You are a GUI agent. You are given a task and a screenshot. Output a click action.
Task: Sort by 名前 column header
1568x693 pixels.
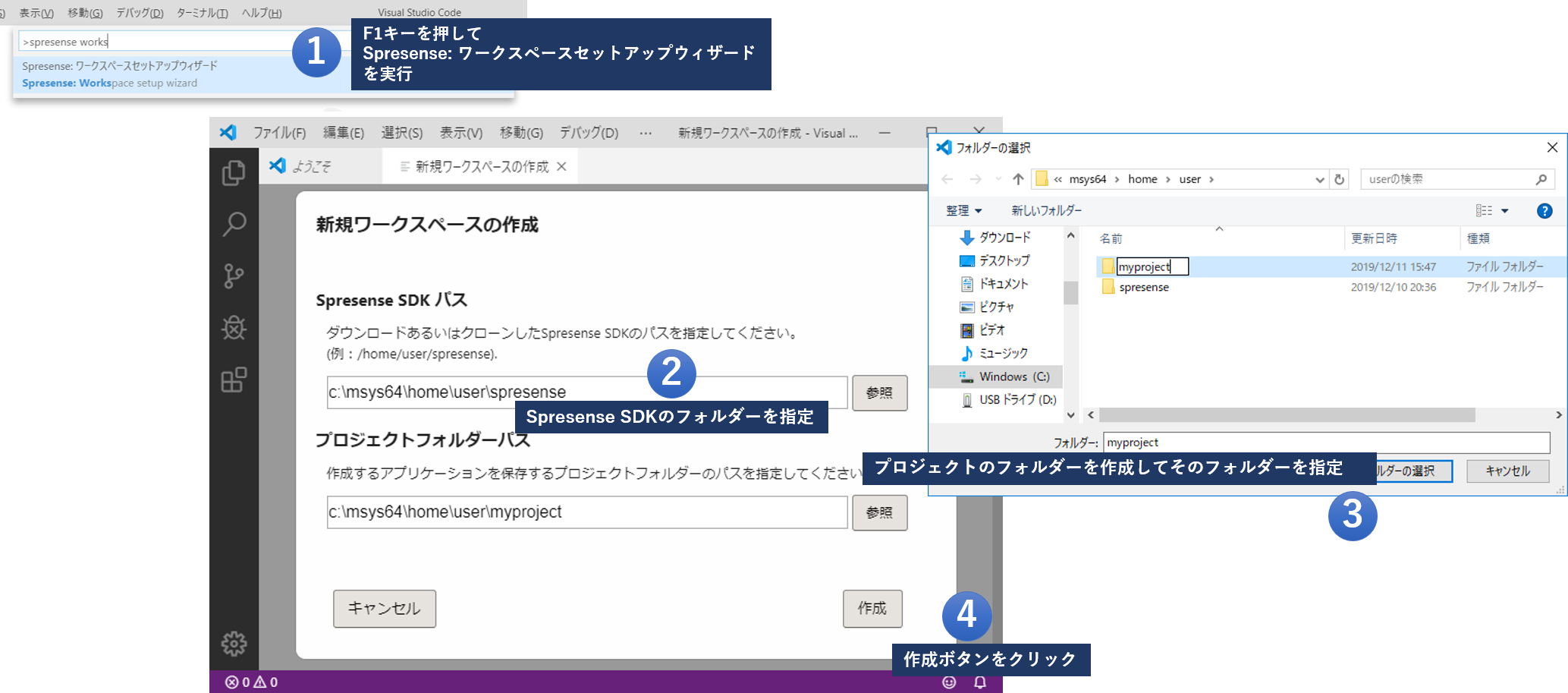pyautogui.click(x=1111, y=238)
